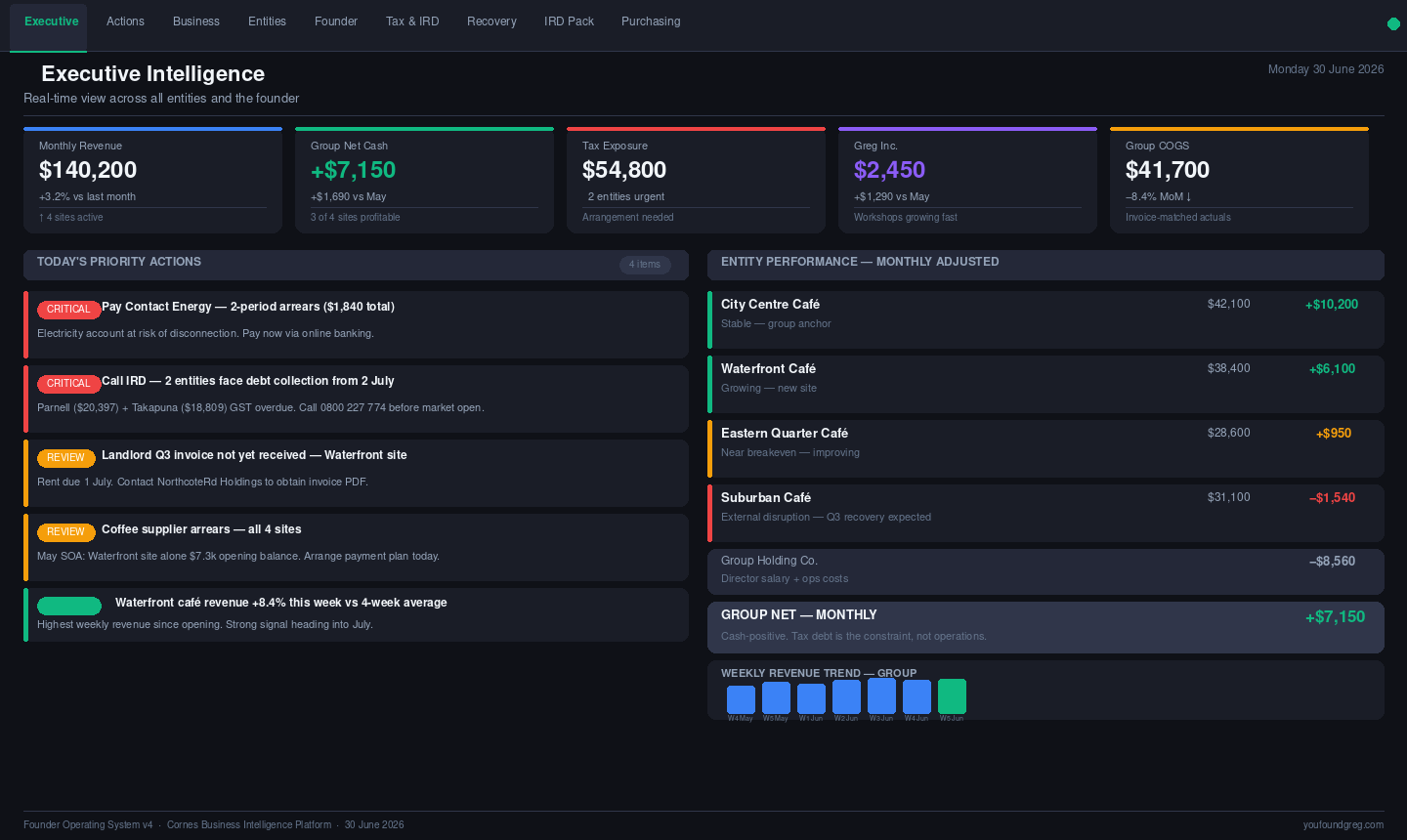The width and height of the screenshot is (1407, 840).
Task: Select the Tax & IRD tab
Action: click(x=412, y=21)
